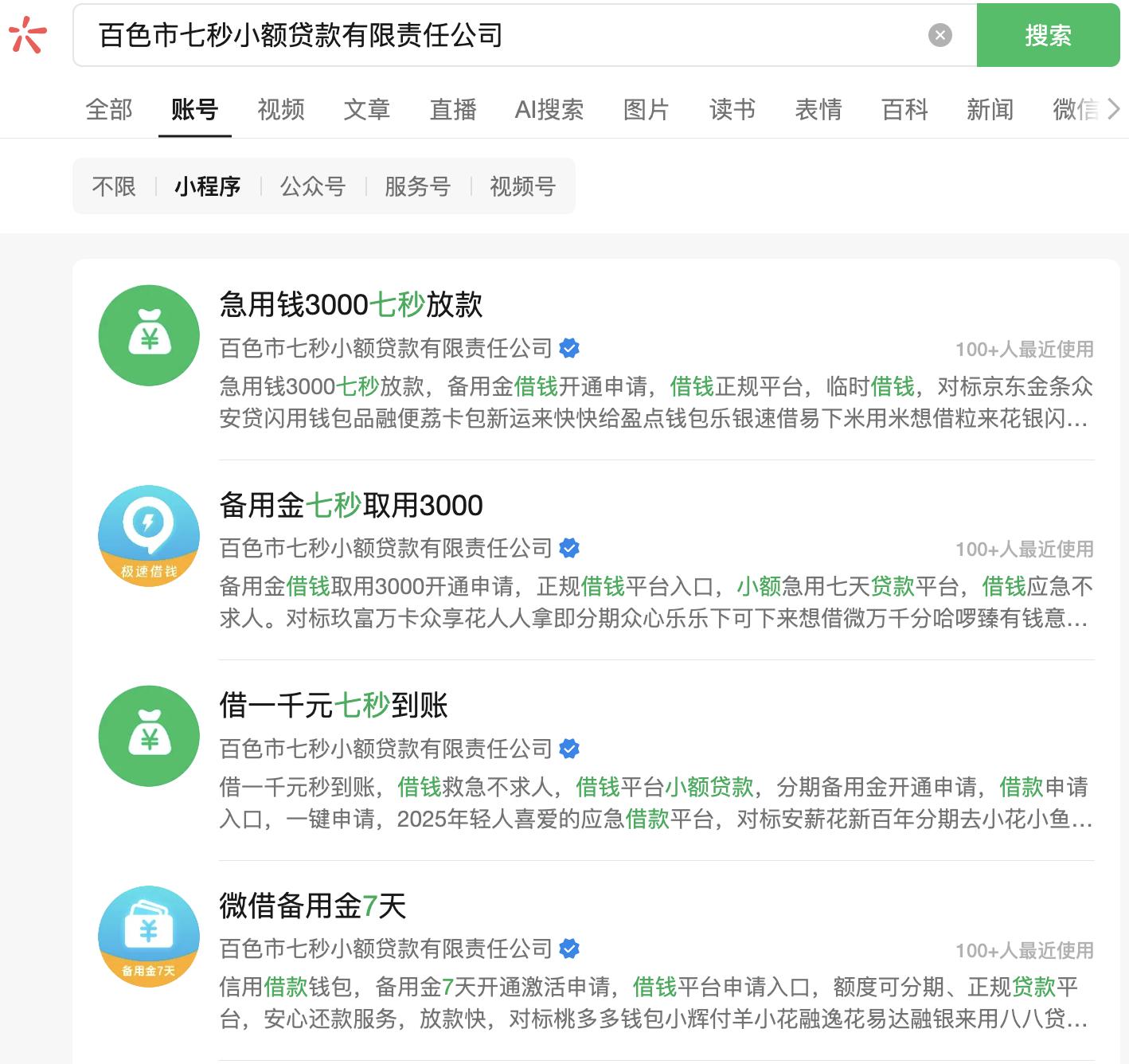Click verified badge beside 急用钱3000七秒放款 company name

click(x=569, y=348)
